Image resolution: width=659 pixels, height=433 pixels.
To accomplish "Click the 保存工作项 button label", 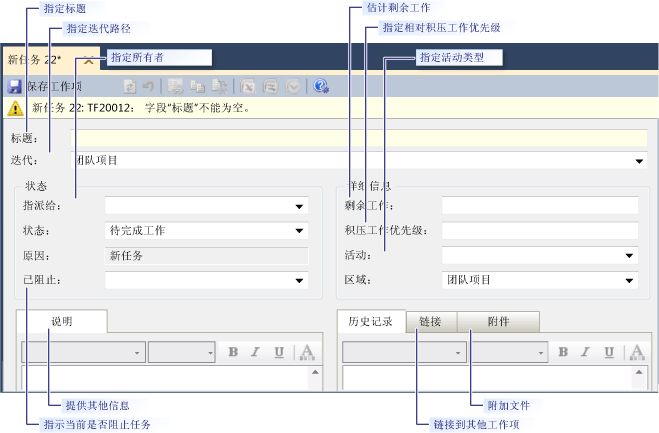I will click(x=55, y=87).
